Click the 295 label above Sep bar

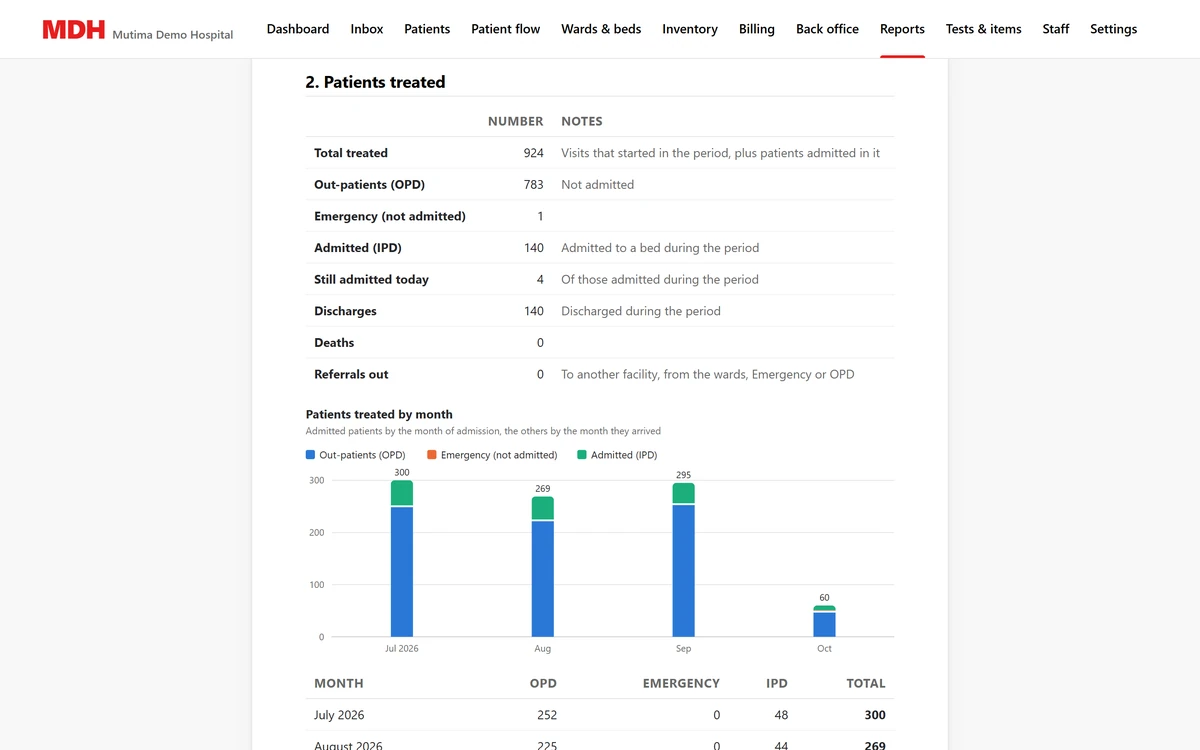(684, 475)
